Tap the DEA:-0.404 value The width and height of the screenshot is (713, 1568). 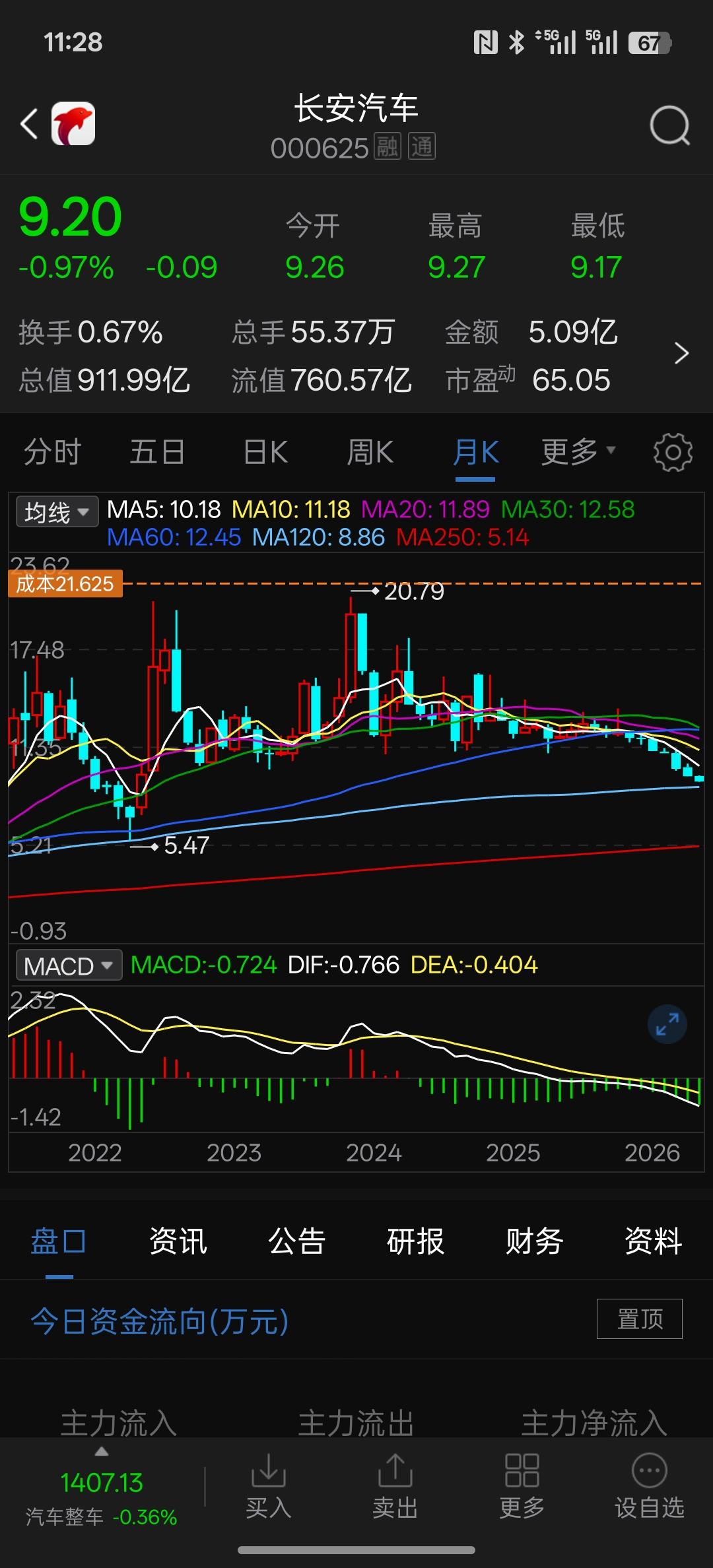(474, 965)
